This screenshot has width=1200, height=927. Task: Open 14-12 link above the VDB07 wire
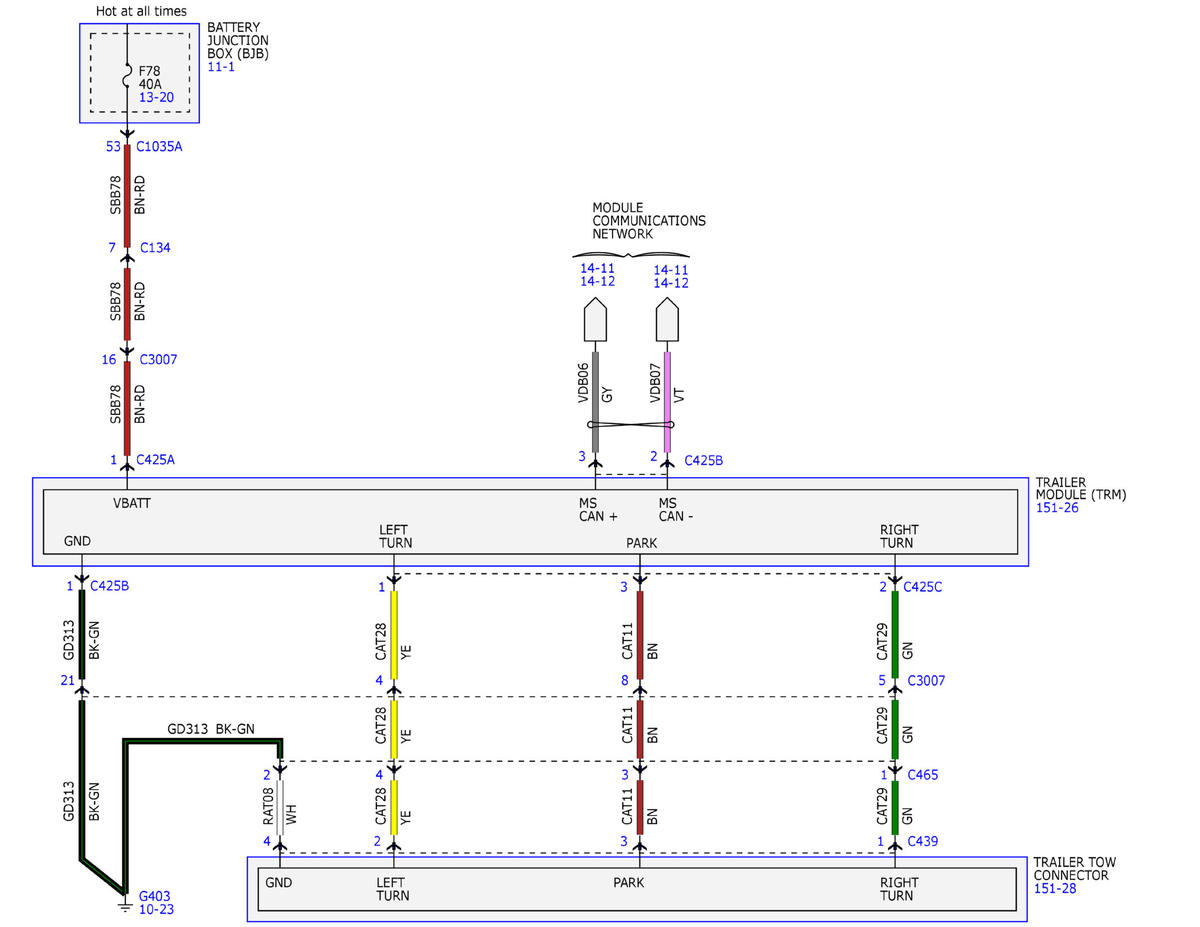(x=671, y=283)
